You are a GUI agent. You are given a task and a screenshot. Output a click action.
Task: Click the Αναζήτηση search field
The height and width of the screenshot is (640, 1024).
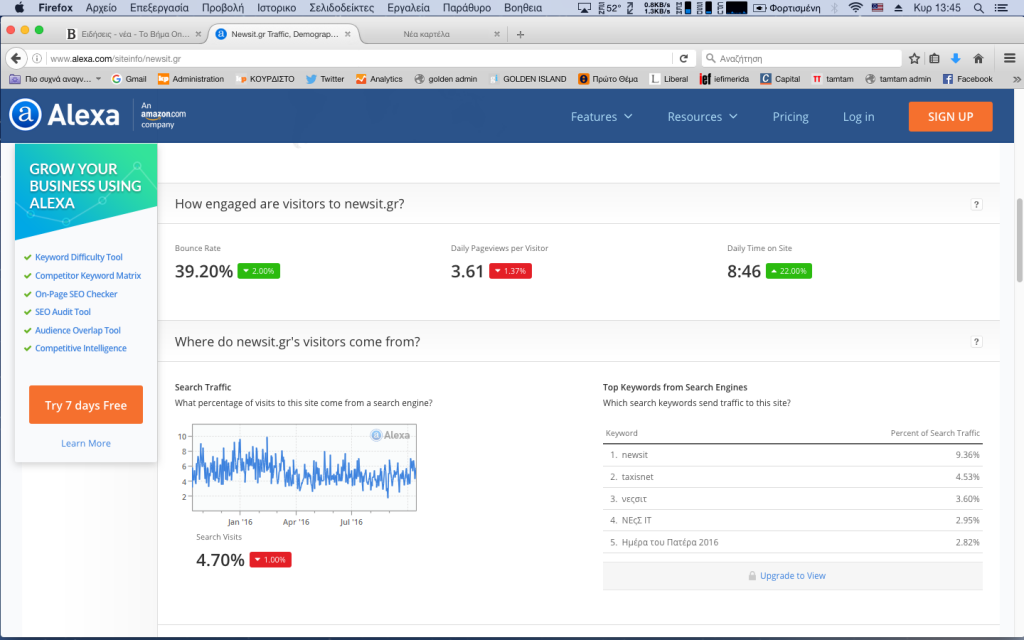[802, 58]
